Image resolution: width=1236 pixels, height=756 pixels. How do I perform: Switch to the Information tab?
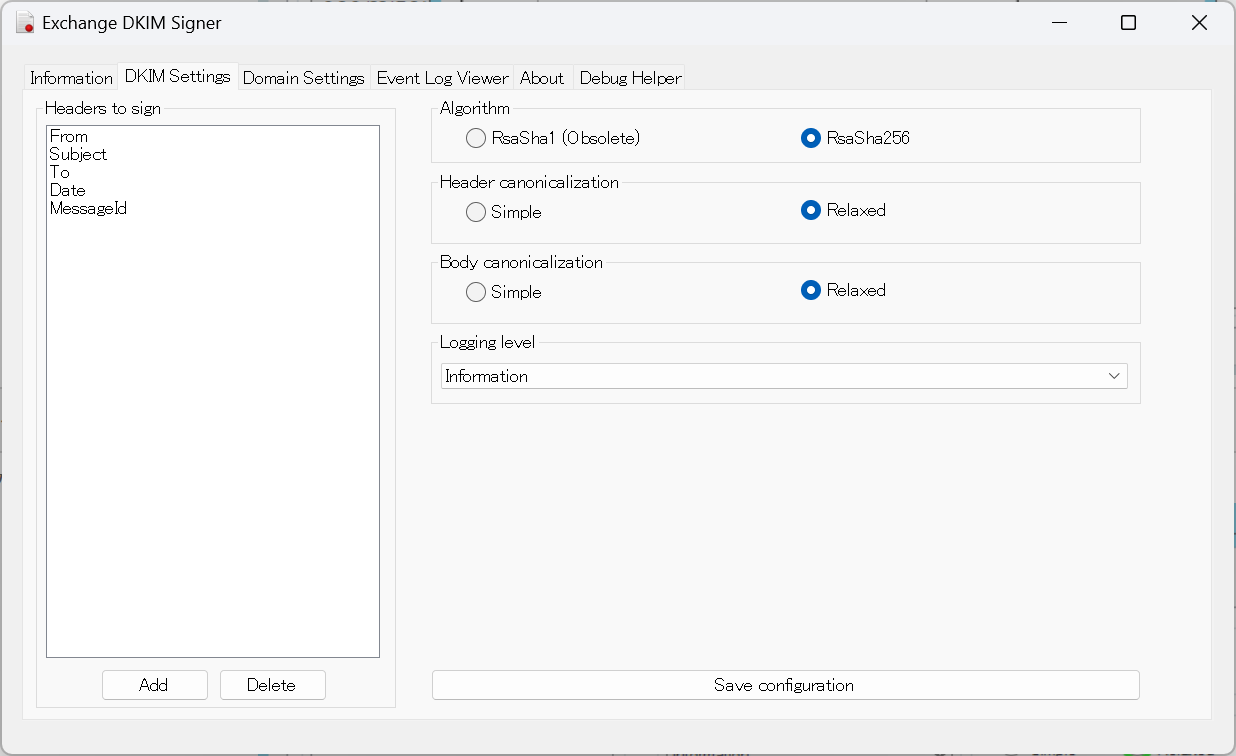[71, 78]
